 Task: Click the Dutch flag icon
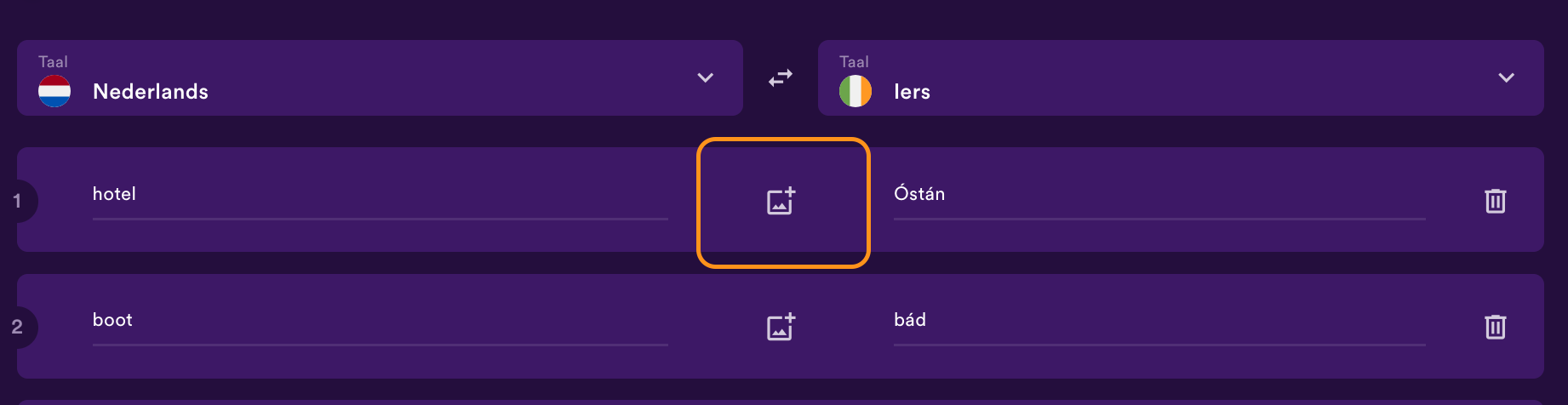[x=54, y=91]
